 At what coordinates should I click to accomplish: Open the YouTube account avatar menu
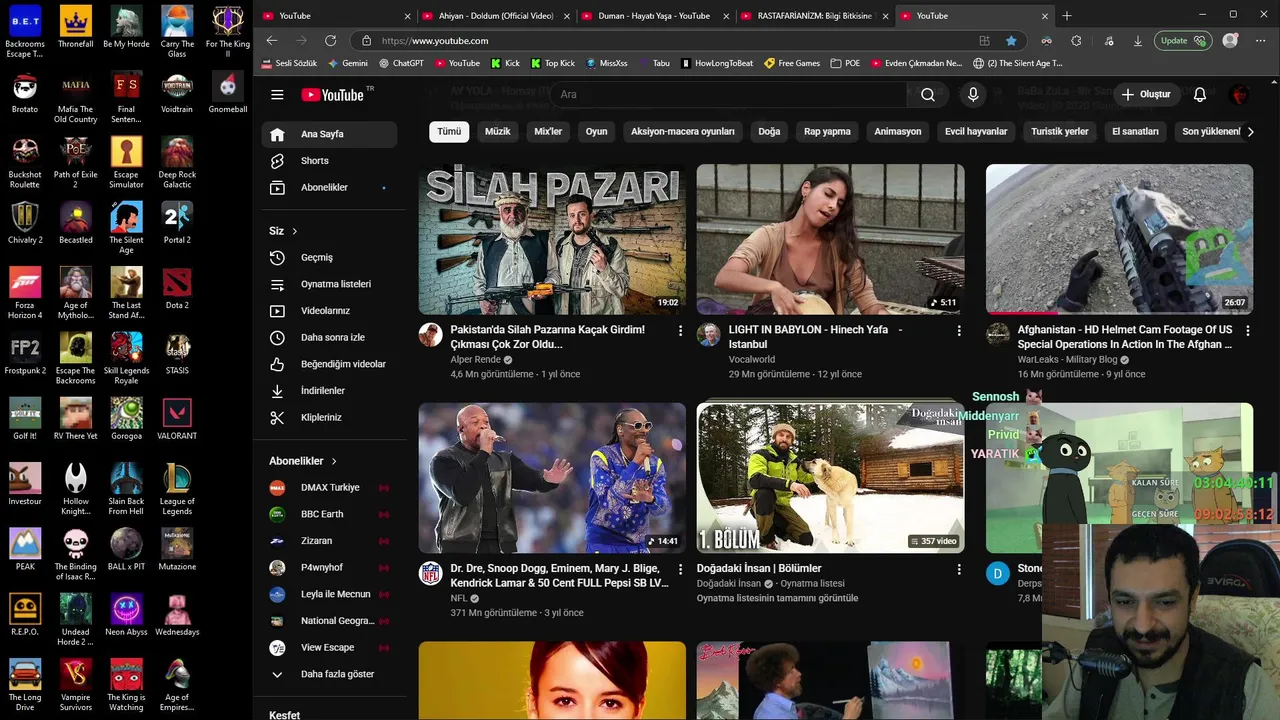1240,94
